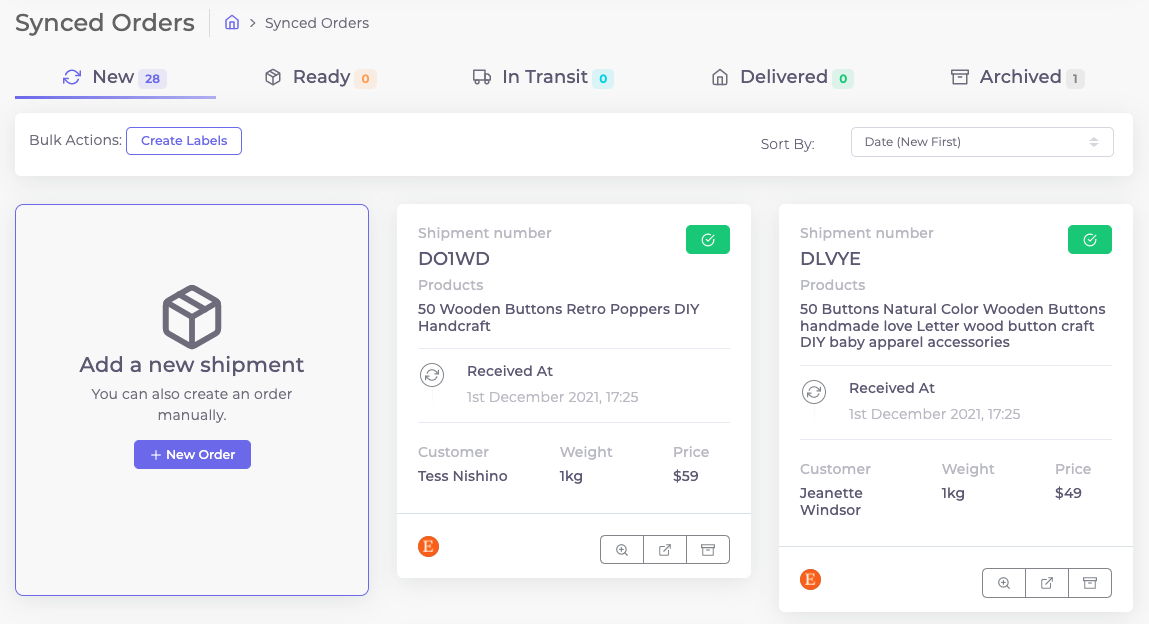
Task: Click the Synced Orders page heading
Action: (x=105, y=23)
